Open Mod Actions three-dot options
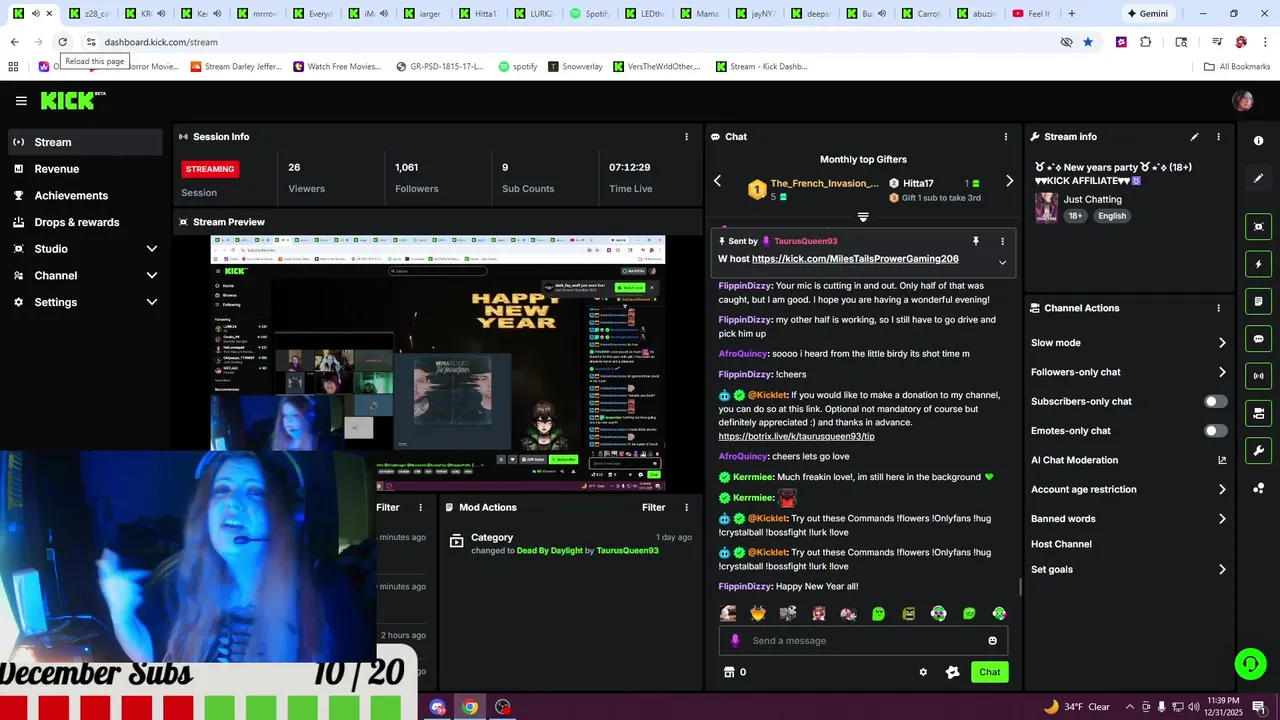Viewport: 1280px width, 720px height. point(686,508)
